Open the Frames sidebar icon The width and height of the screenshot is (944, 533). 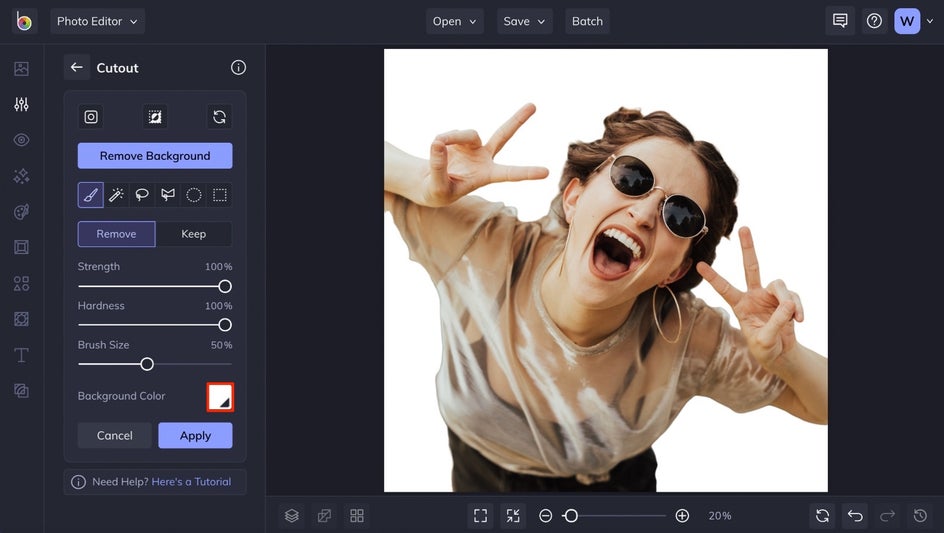click(21, 247)
